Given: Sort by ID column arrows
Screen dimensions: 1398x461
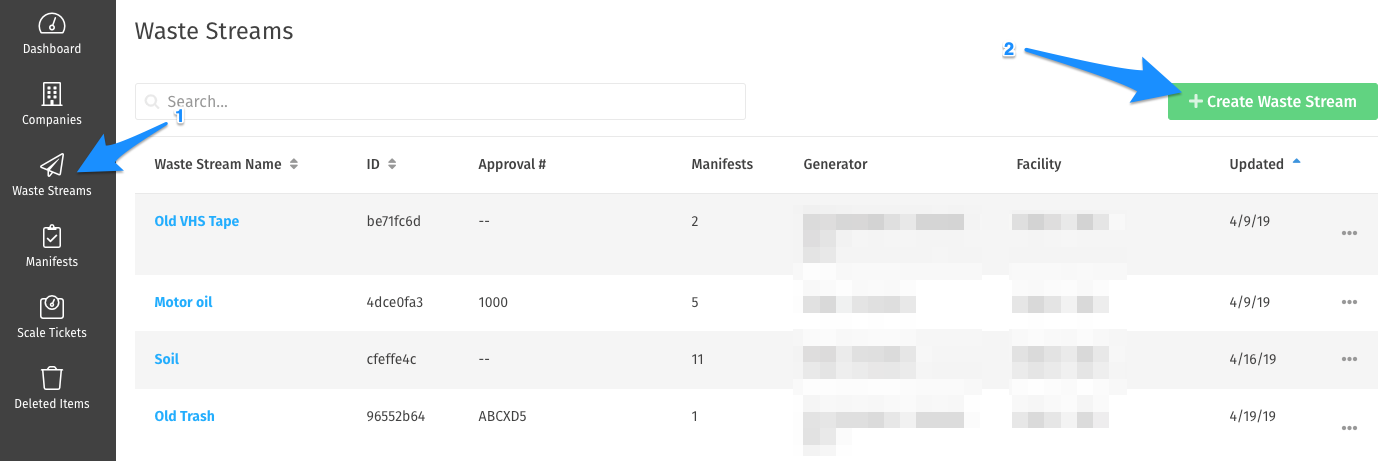Looking at the screenshot, I should click(x=392, y=164).
